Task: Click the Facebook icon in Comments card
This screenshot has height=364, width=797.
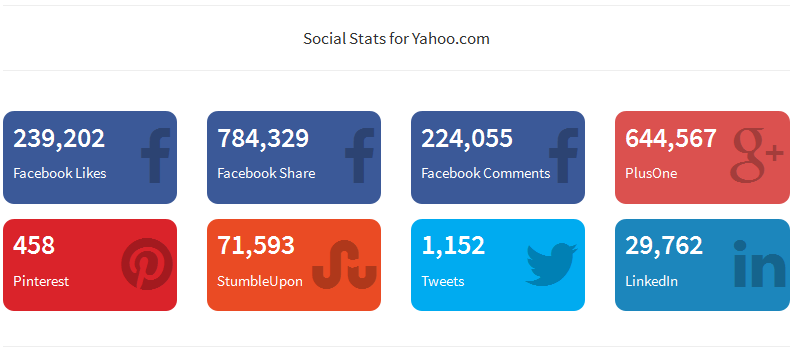Action: coord(563,156)
